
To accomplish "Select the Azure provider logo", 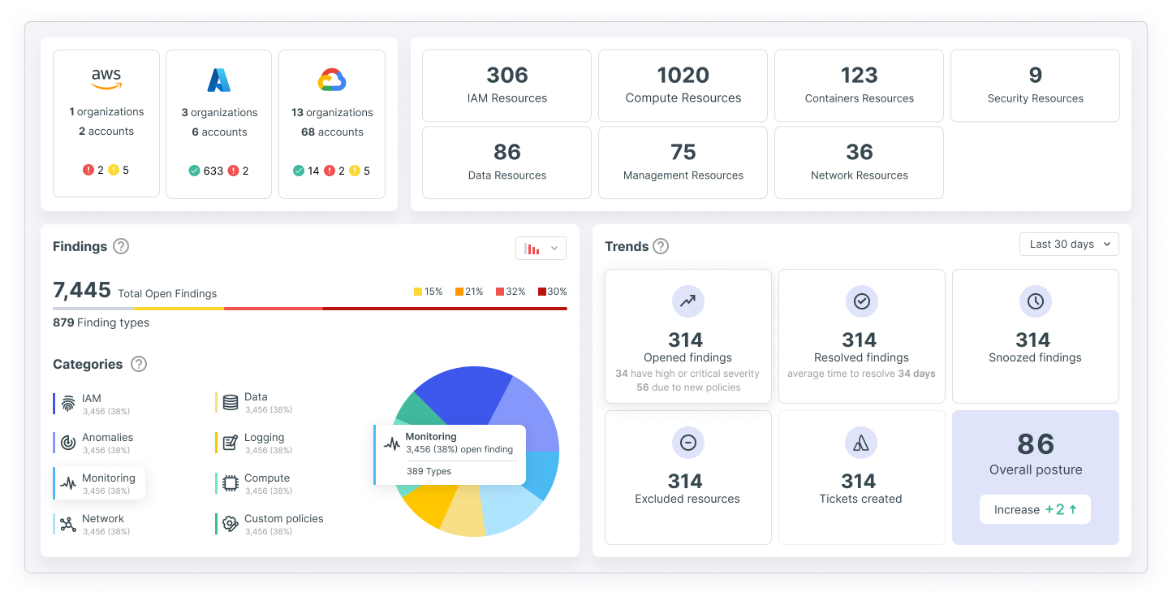I will pyautogui.click(x=219, y=80).
